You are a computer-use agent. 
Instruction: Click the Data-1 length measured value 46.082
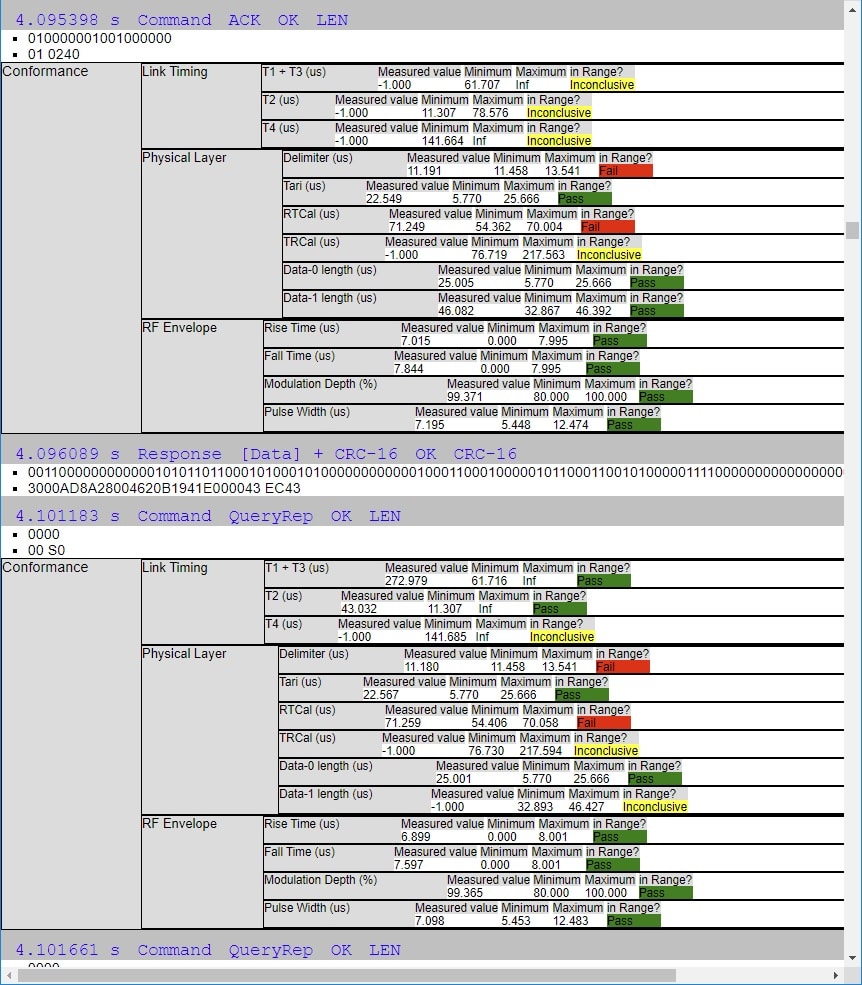point(456,311)
